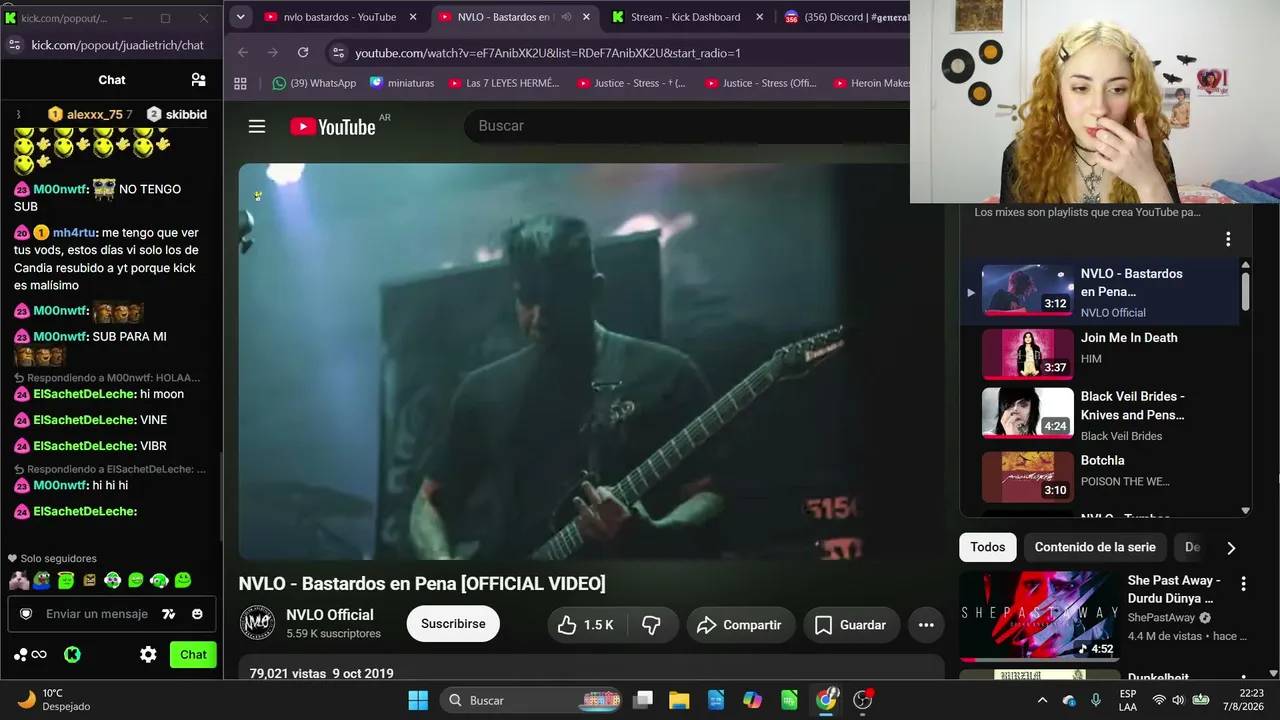Switch to the NVLO - Bastardos en Pena tab
This screenshot has width=1280, height=720.
point(503,17)
